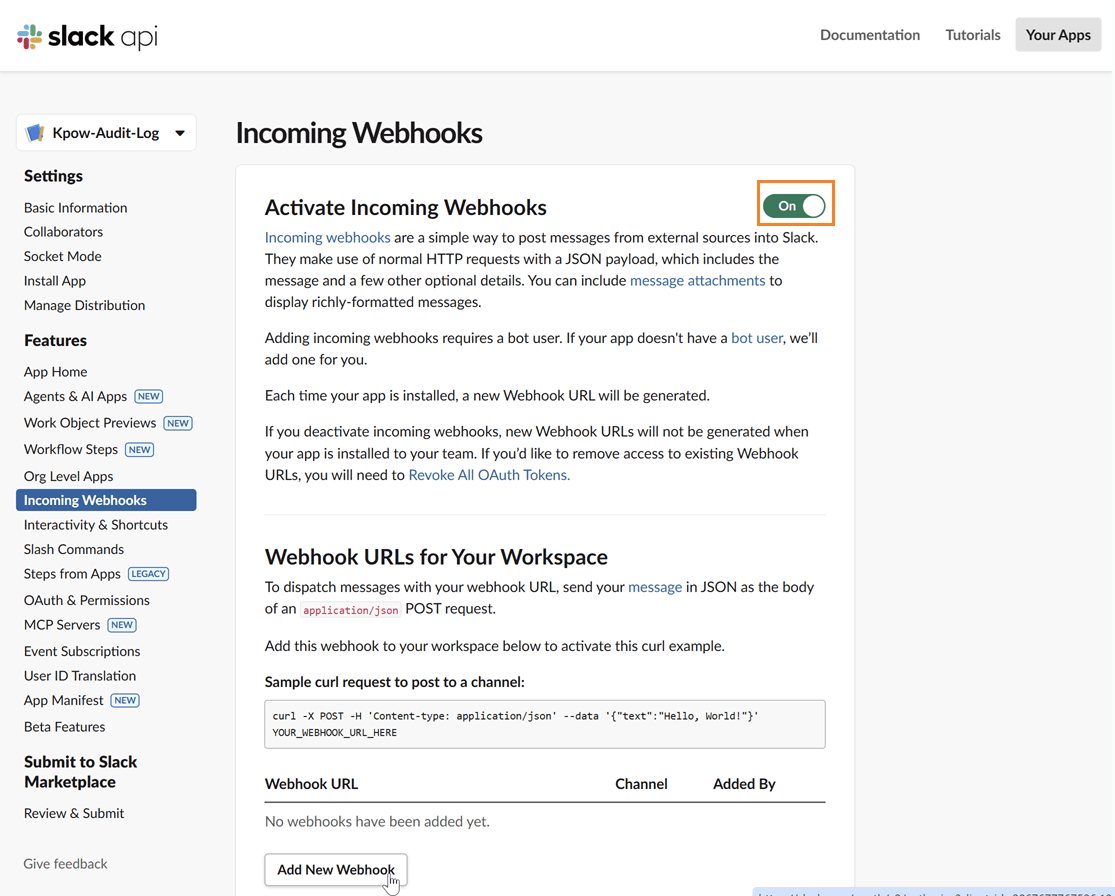1115x896 pixels.
Task: Open the App Home feature page
Action: 55,372
